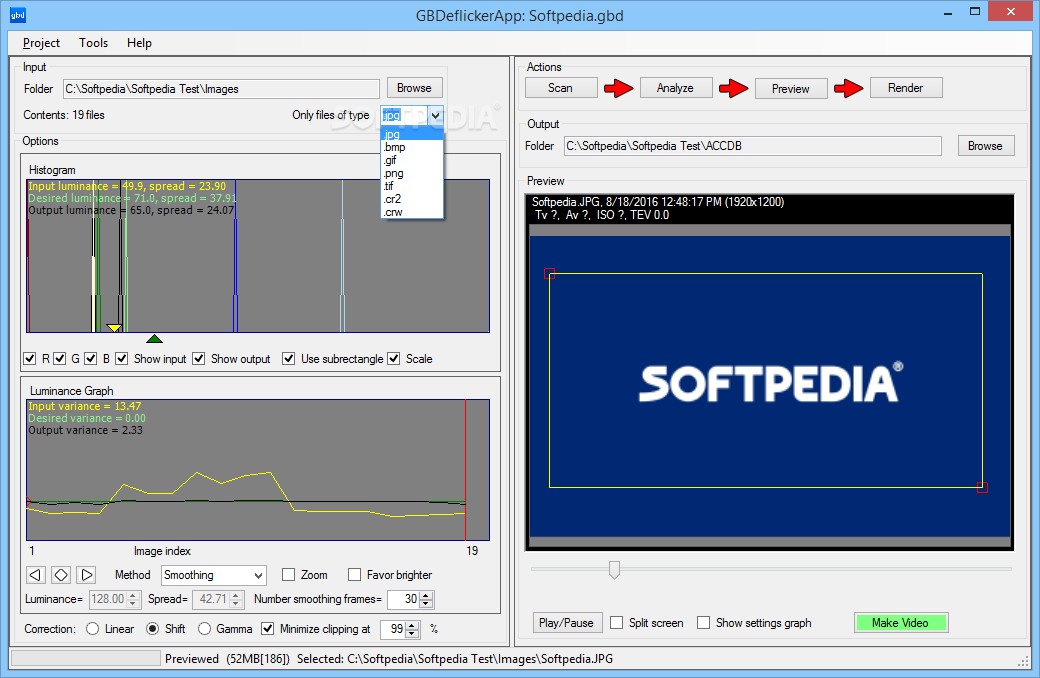Toggle the R channel checkbox
Viewport: 1040px width, 678px height.
click(30, 359)
